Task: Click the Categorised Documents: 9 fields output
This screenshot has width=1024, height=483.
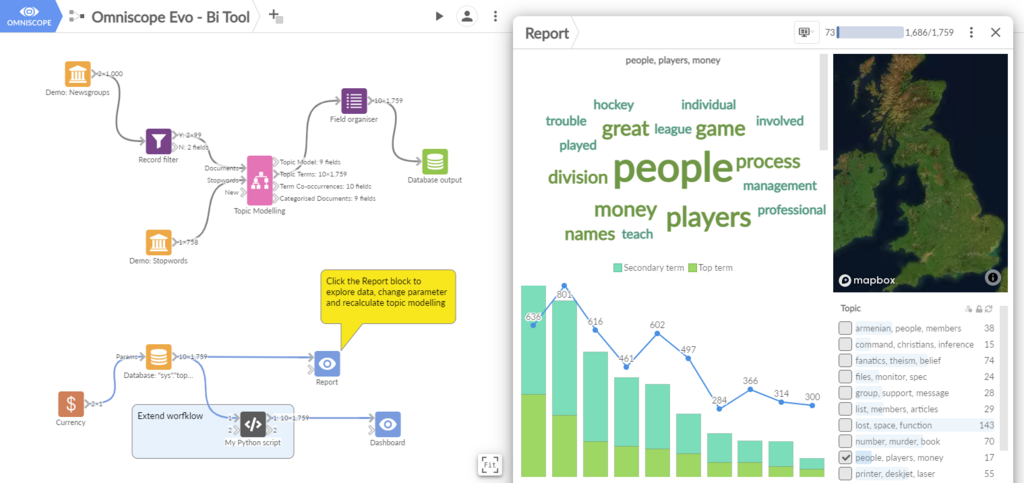Action: (x=327, y=198)
